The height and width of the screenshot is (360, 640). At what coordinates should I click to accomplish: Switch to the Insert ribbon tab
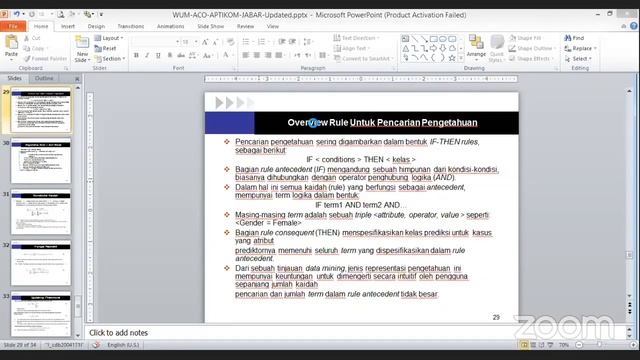coord(68,26)
